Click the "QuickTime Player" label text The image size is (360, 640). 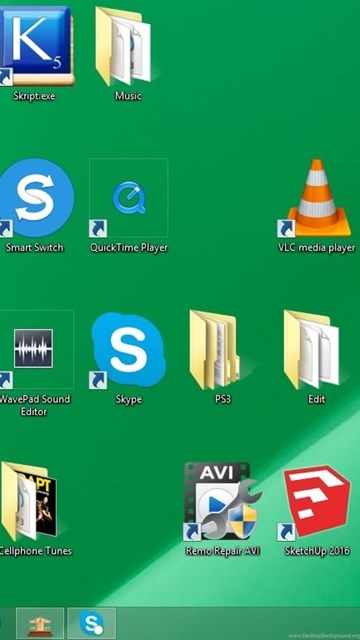129,248
